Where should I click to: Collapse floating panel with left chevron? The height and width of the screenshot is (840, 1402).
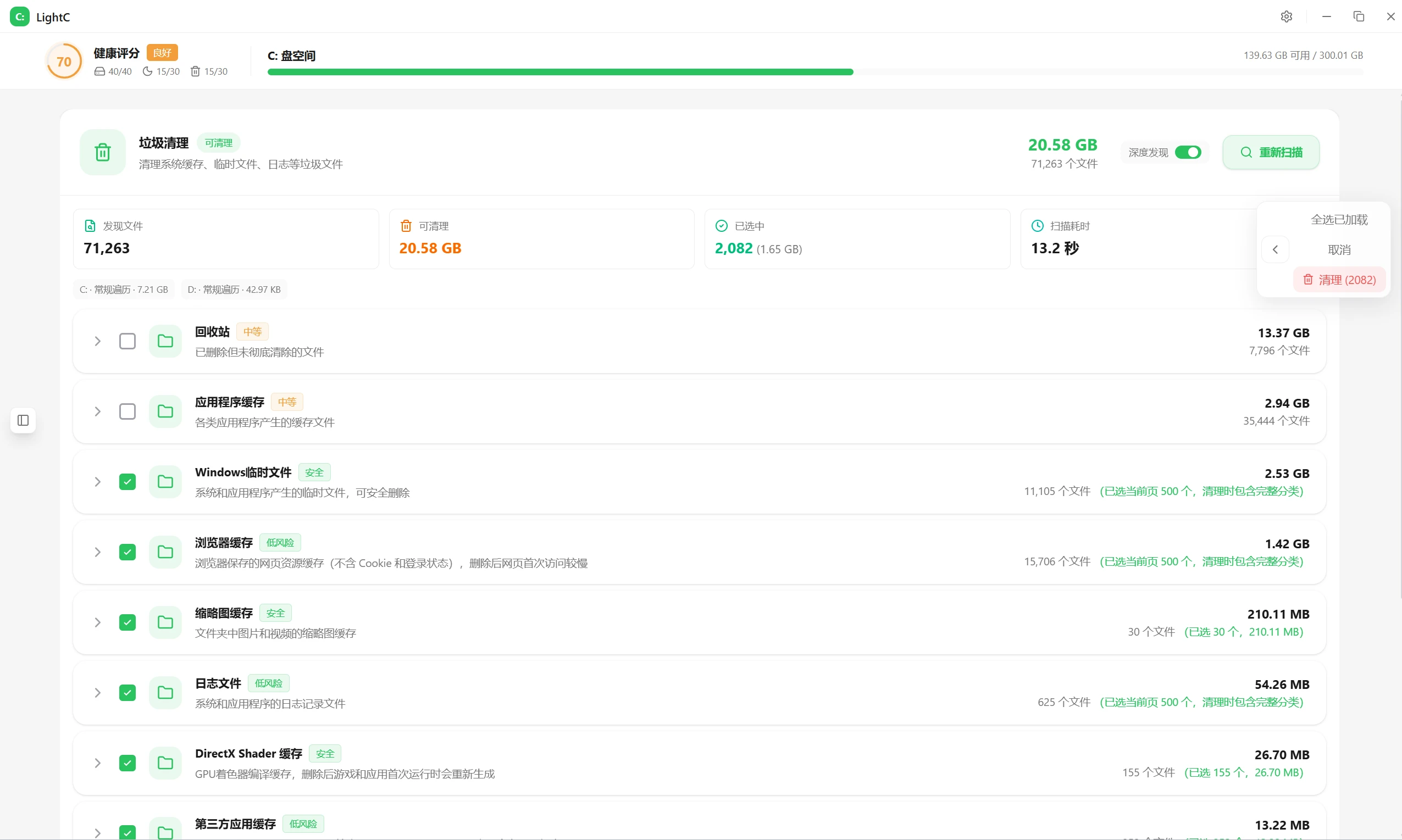point(1275,249)
